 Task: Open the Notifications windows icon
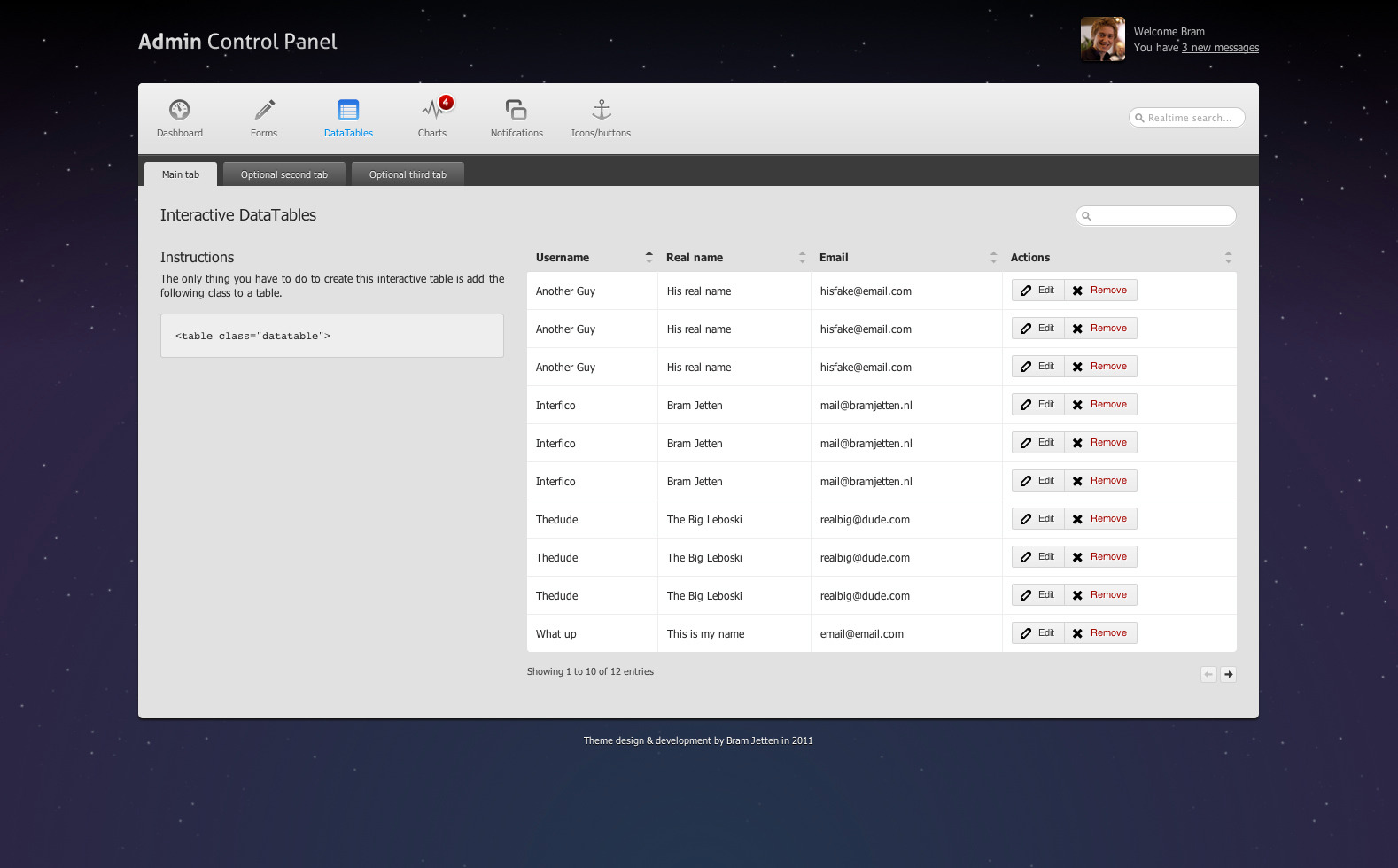click(516, 110)
